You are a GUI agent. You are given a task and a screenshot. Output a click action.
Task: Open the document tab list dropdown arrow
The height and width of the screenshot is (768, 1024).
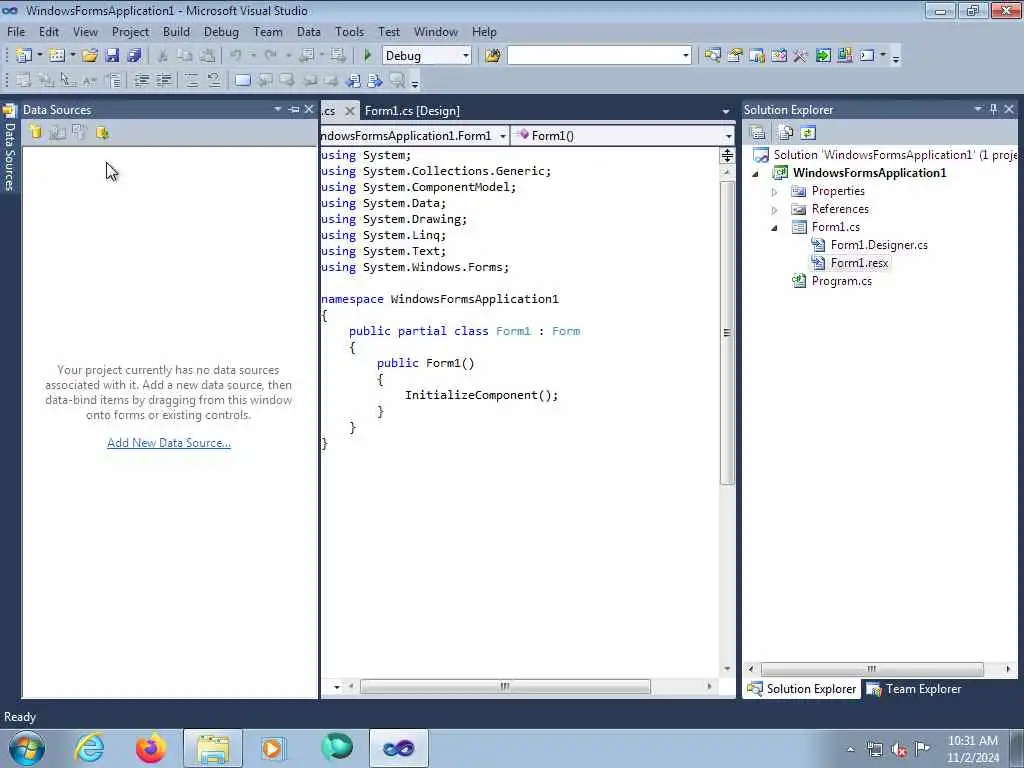tap(726, 111)
